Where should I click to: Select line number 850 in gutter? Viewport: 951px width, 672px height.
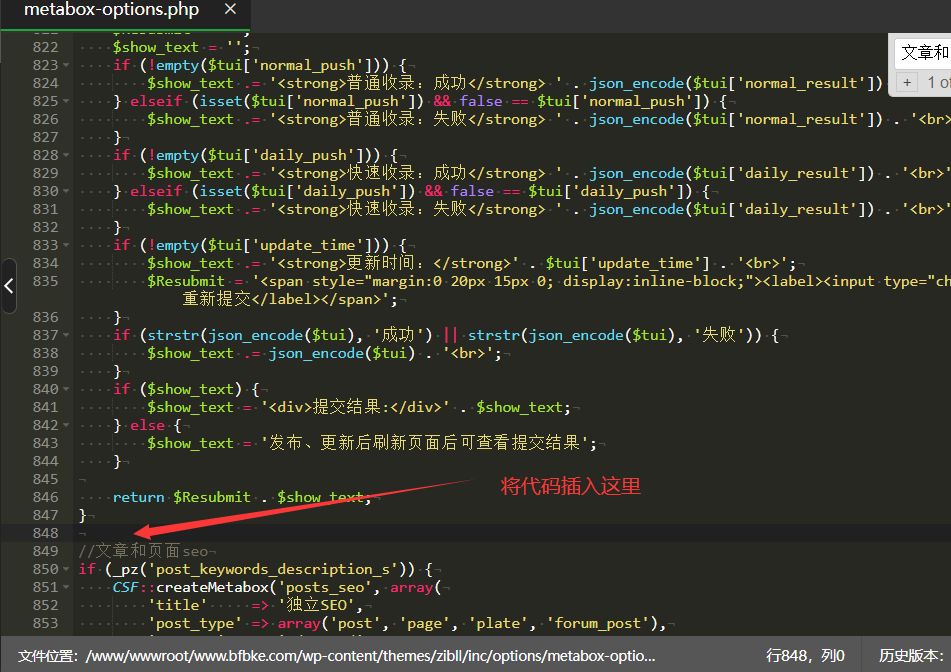tap(45, 569)
